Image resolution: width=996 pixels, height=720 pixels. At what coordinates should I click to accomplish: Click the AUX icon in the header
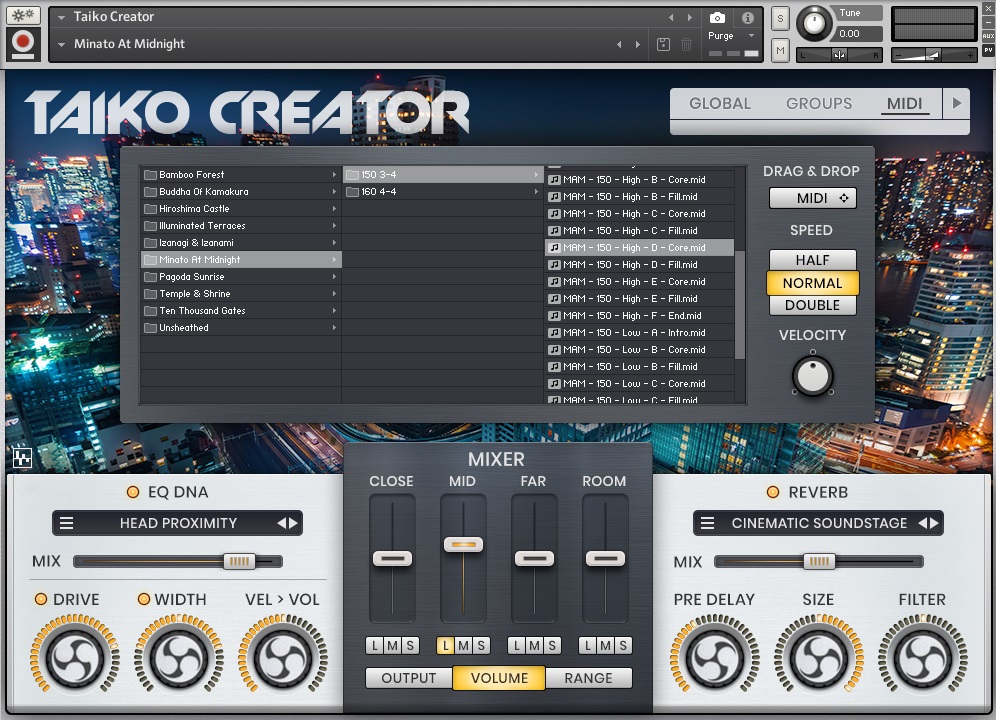[988, 36]
